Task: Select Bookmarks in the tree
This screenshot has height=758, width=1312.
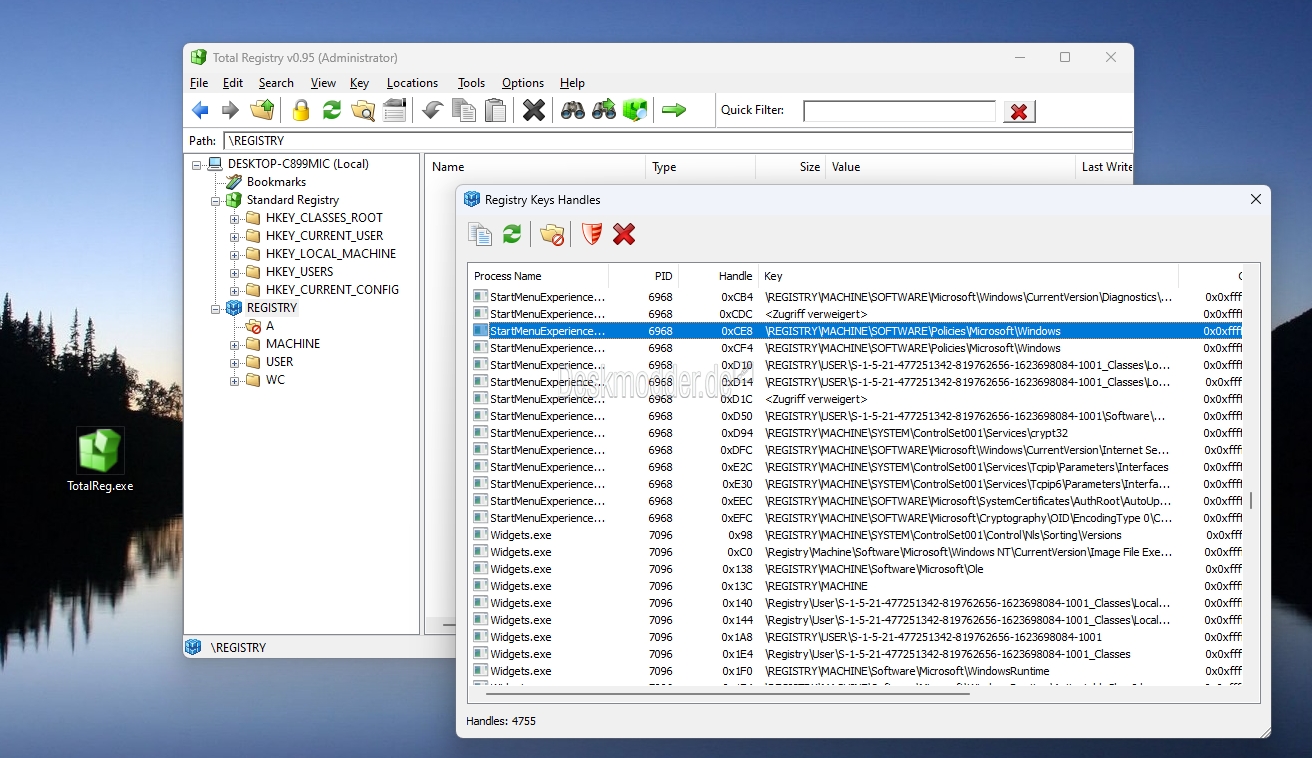Action: (x=276, y=182)
